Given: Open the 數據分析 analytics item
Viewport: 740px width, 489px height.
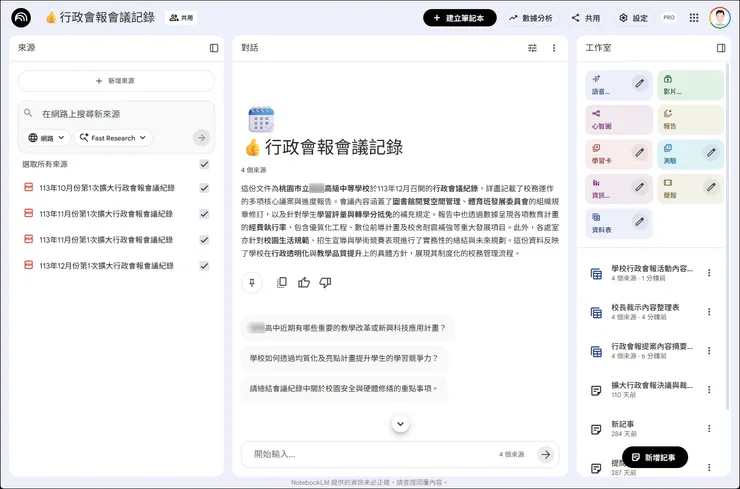Looking at the screenshot, I should (x=530, y=18).
